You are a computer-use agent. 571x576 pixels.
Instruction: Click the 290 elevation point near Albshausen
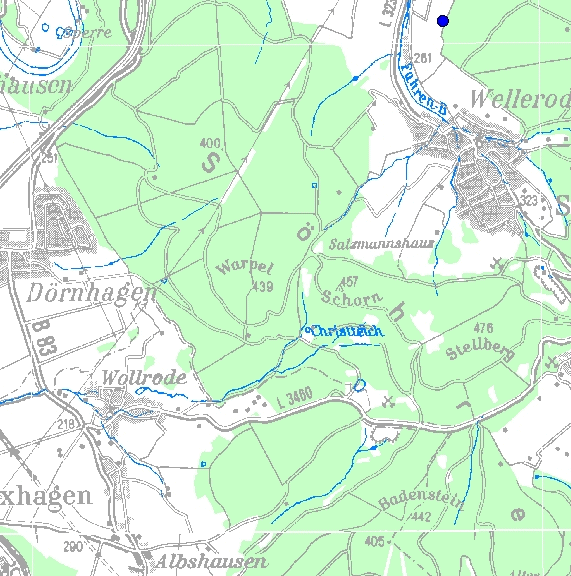point(73,547)
